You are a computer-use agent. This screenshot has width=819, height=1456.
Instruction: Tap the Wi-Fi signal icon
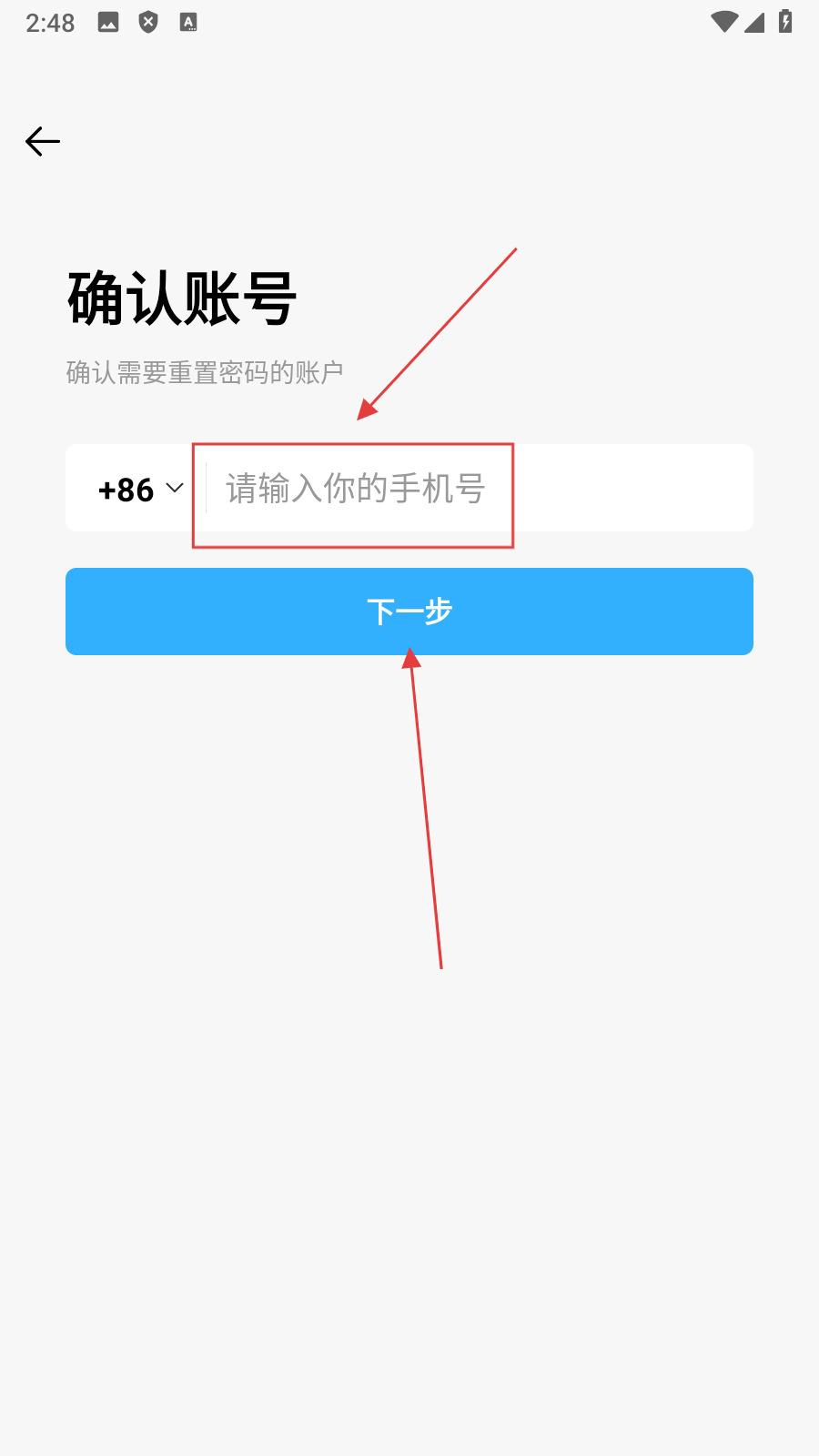tap(724, 22)
